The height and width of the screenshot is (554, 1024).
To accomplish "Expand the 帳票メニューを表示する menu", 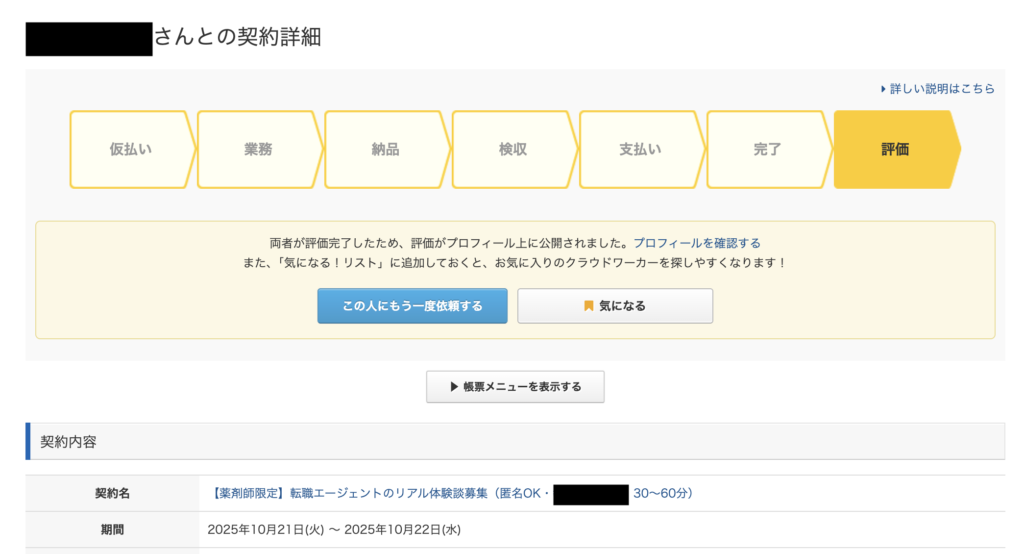I will (515, 386).
